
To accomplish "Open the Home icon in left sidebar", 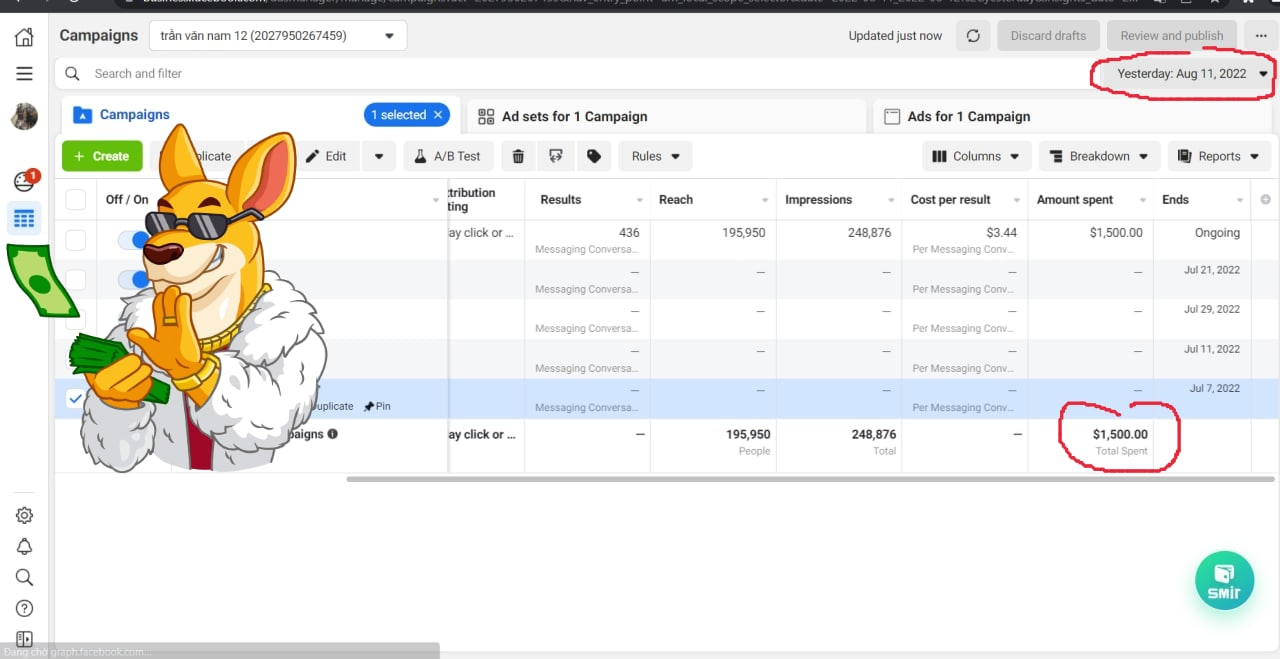I will (x=24, y=38).
